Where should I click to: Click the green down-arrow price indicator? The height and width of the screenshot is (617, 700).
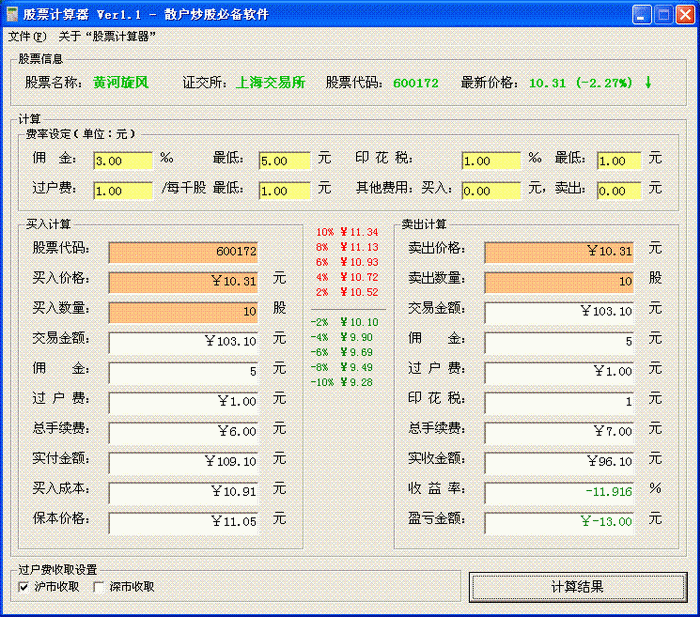pos(648,82)
